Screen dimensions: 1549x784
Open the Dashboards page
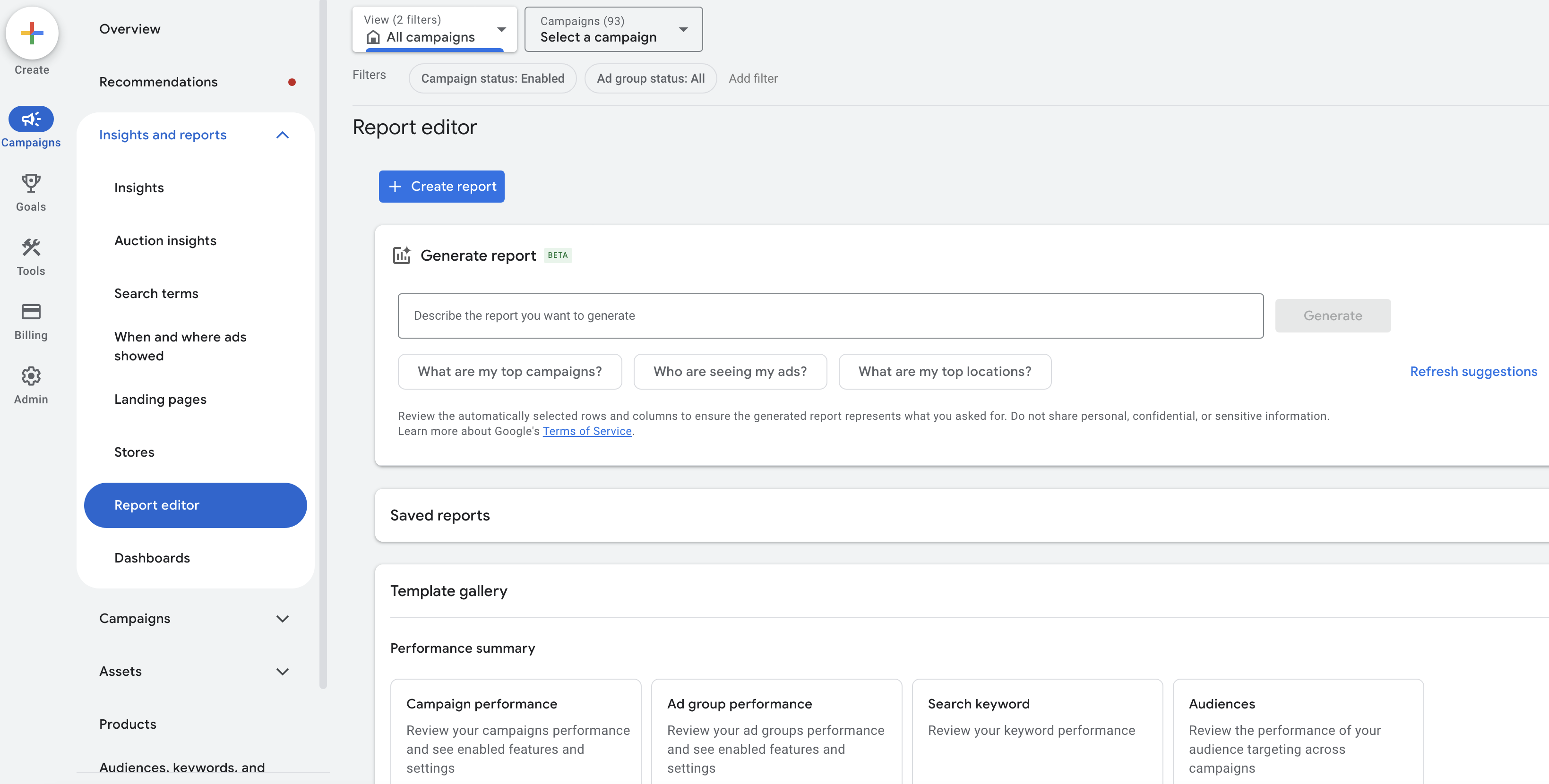(x=152, y=557)
